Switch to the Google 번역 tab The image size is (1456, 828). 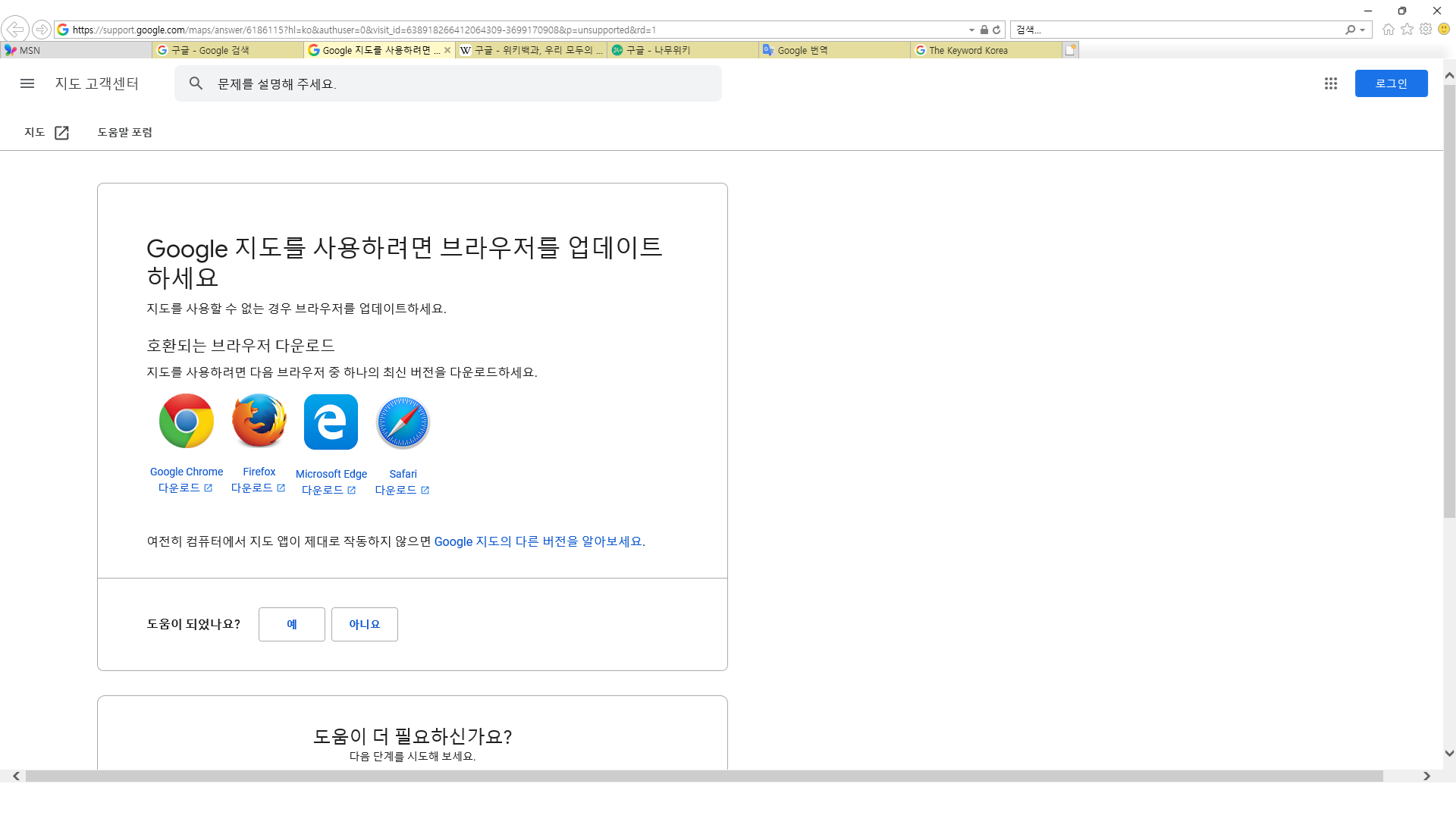tap(834, 50)
